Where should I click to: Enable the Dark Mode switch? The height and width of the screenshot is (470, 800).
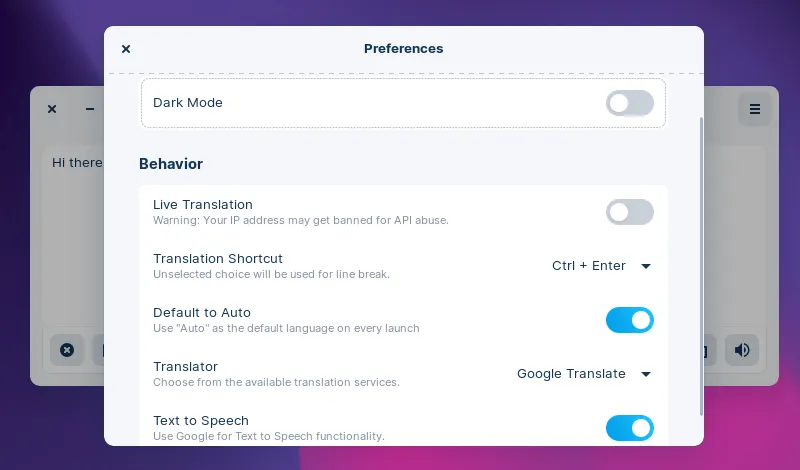[629, 103]
